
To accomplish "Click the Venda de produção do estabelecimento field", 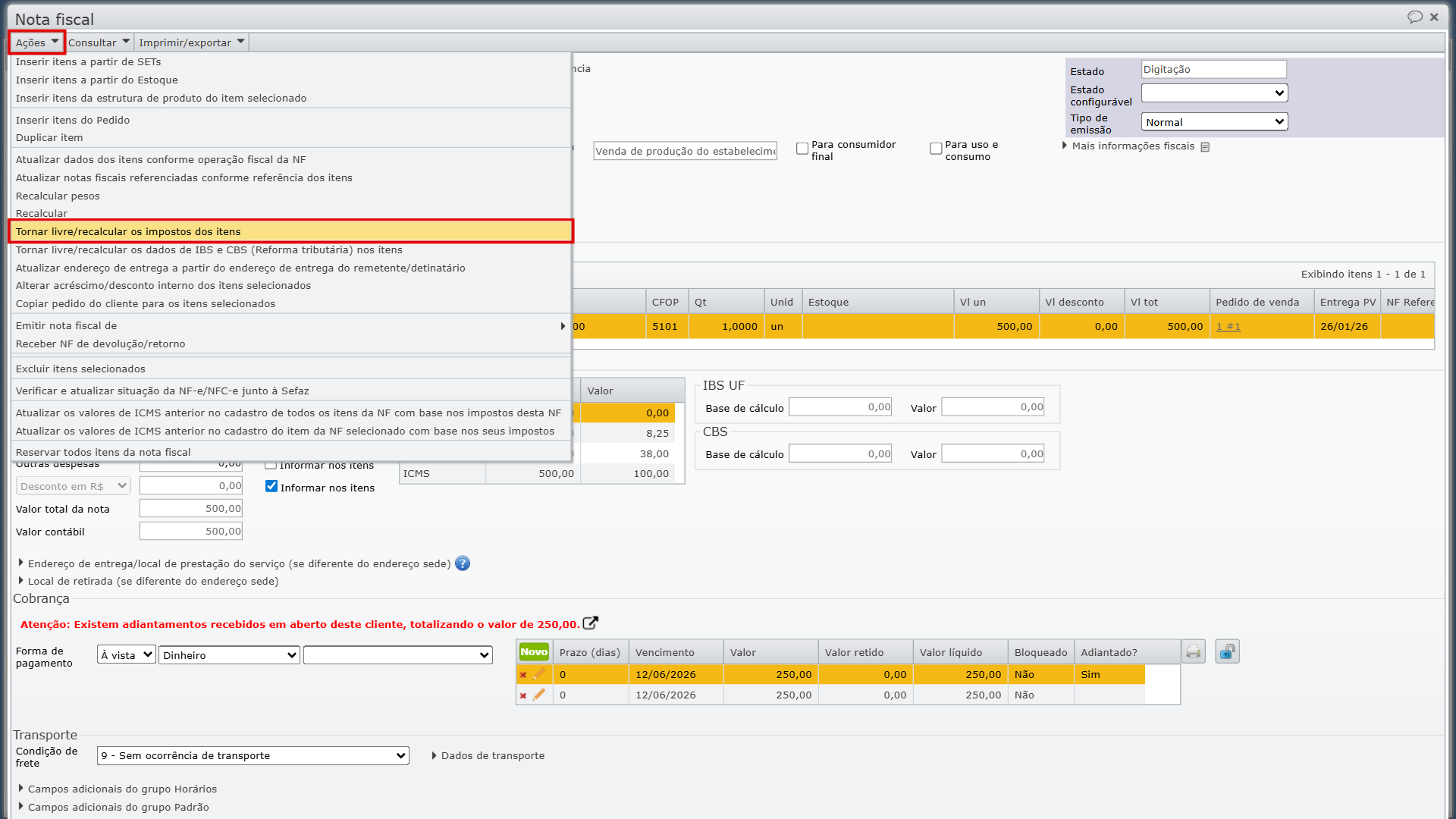I will click(x=685, y=151).
